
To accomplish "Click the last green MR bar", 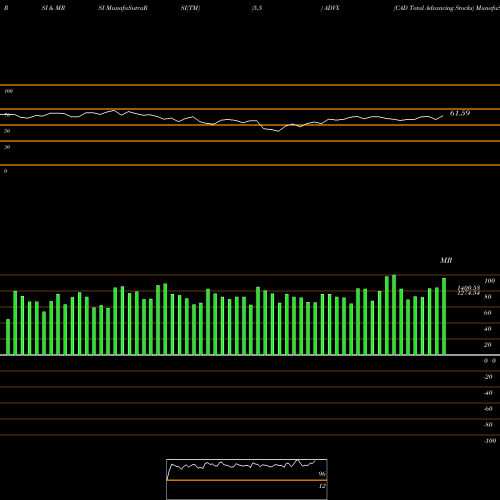I will (x=444, y=316).
